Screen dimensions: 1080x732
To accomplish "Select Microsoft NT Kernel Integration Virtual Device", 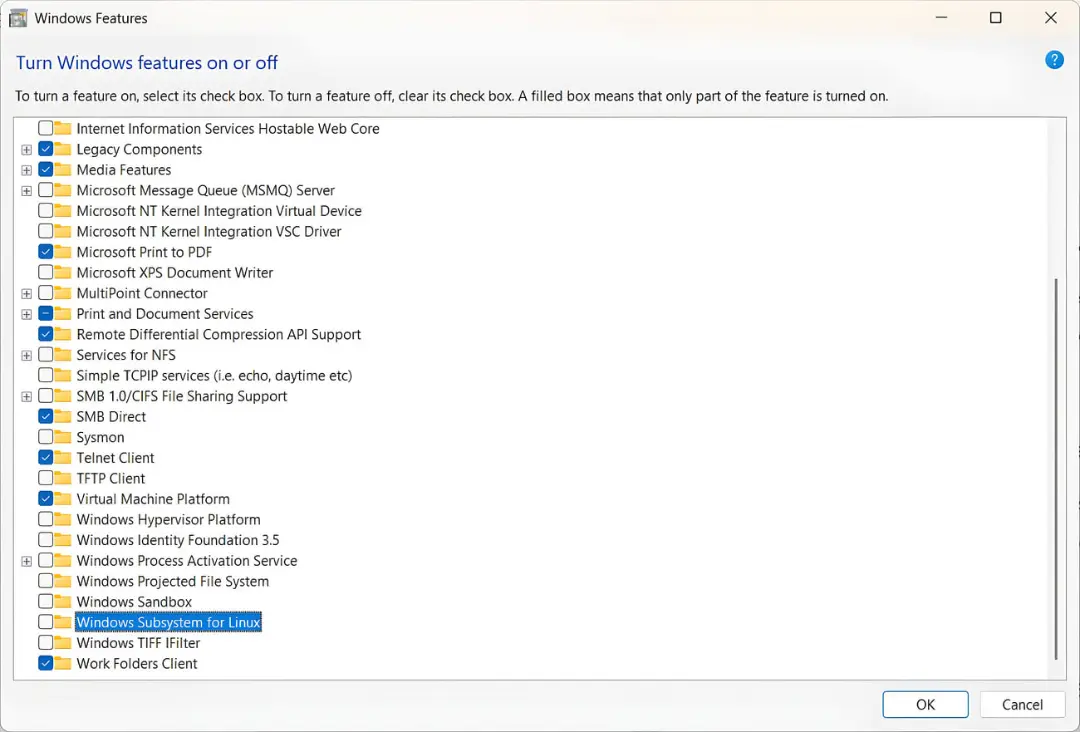I will click(x=219, y=211).
